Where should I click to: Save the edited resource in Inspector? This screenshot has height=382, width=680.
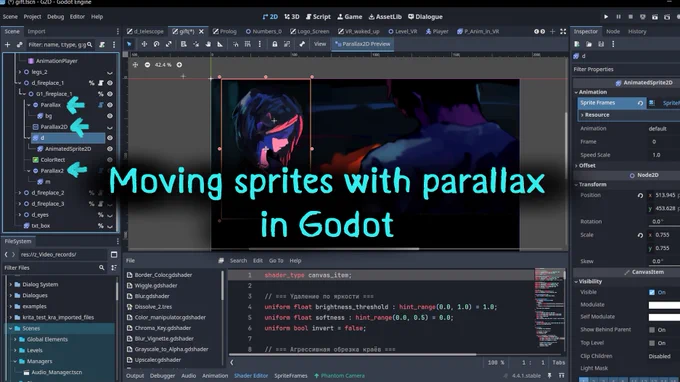point(601,44)
